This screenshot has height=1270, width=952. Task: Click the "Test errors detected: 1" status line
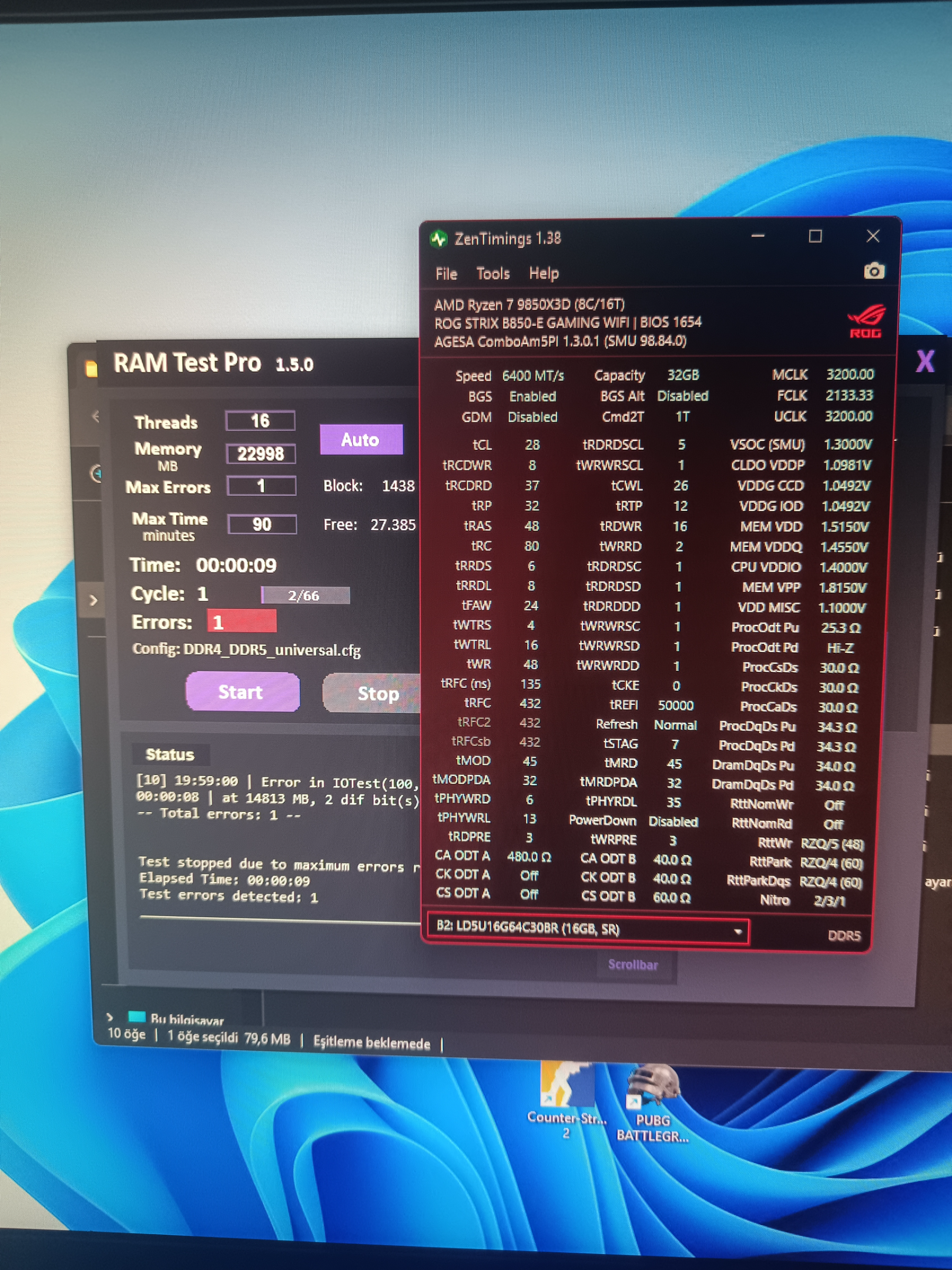[x=229, y=896]
